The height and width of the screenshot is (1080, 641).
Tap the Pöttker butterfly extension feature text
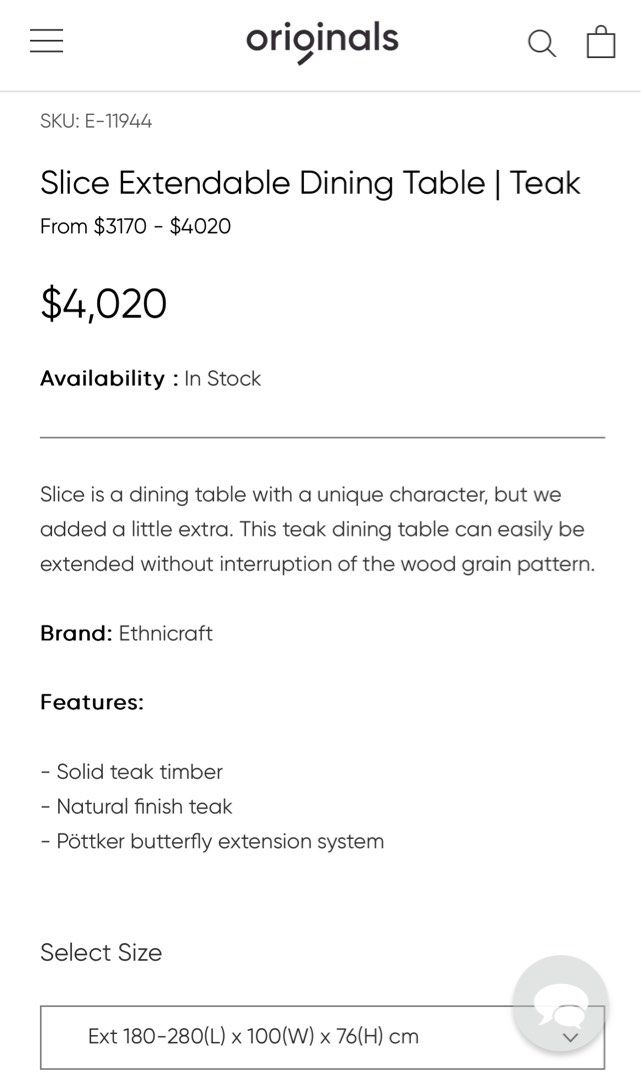tap(212, 841)
